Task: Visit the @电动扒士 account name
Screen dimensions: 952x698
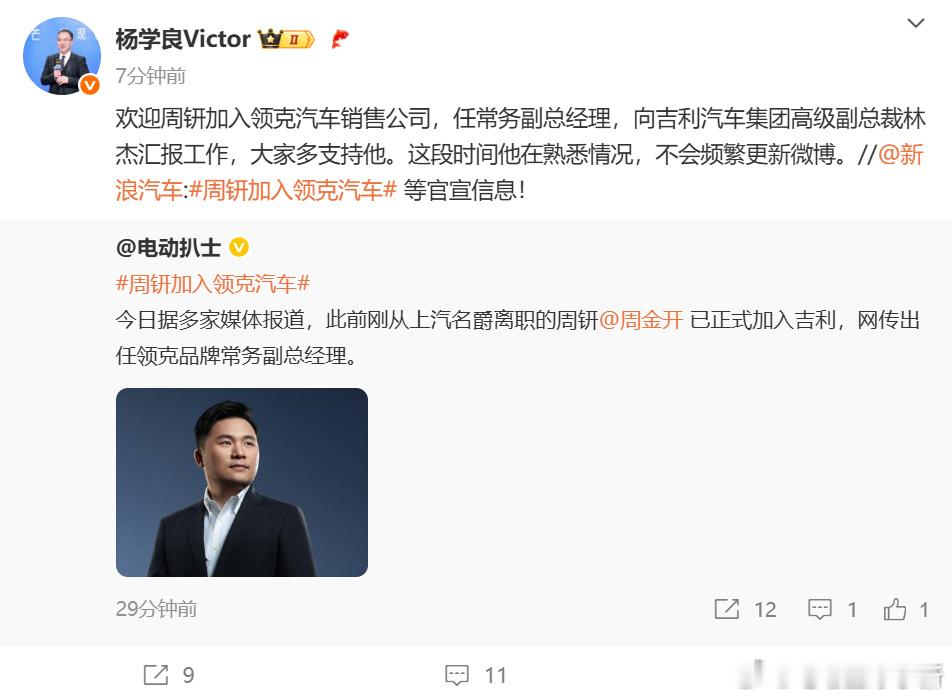Action: (x=168, y=248)
